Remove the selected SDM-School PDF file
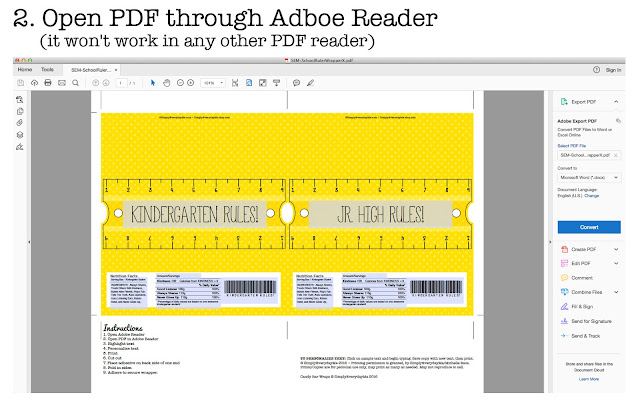The width and height of the screenshot is (640, 407). pos(616,155)
